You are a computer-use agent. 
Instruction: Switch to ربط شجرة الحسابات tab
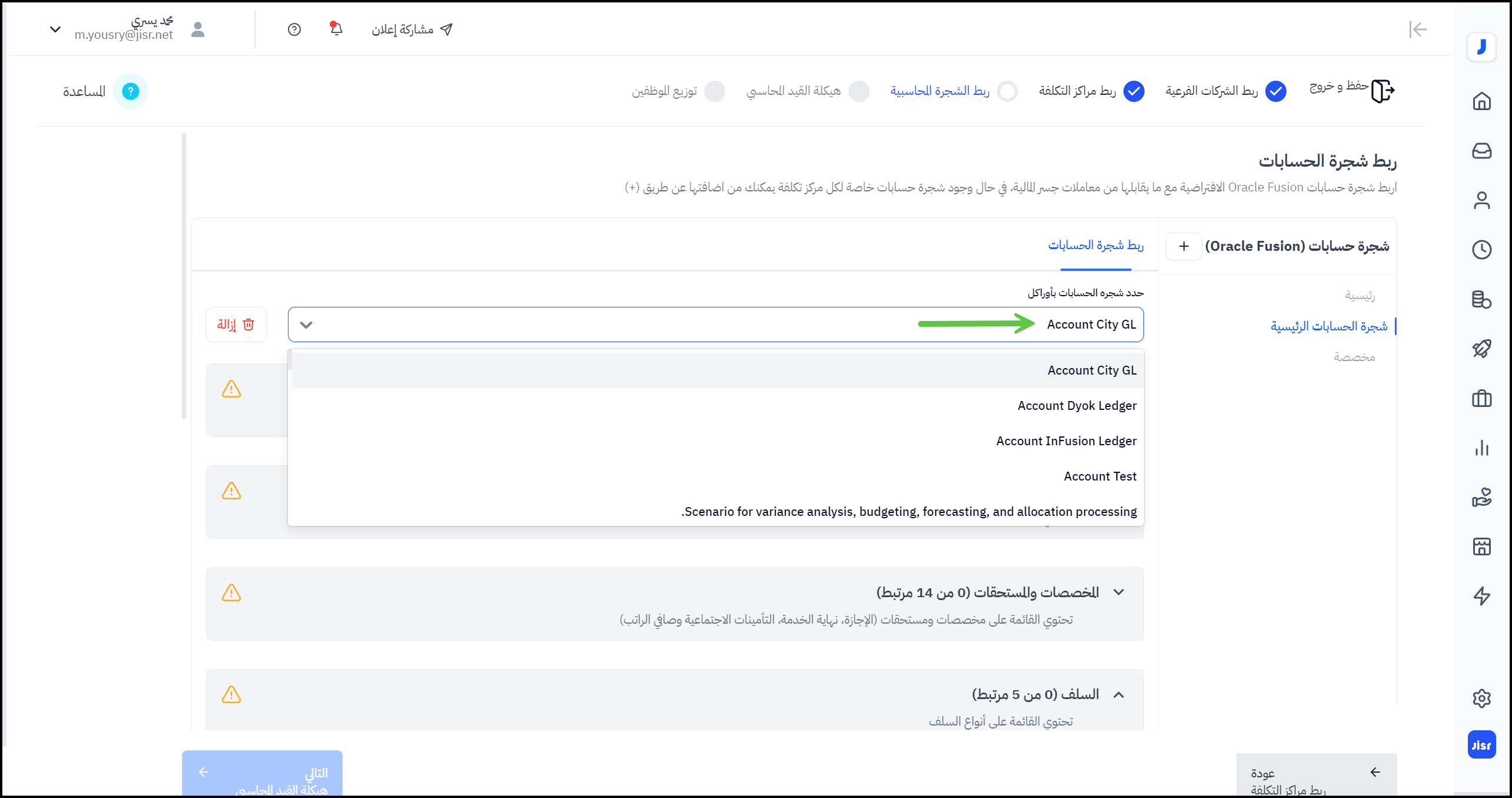1095,246
